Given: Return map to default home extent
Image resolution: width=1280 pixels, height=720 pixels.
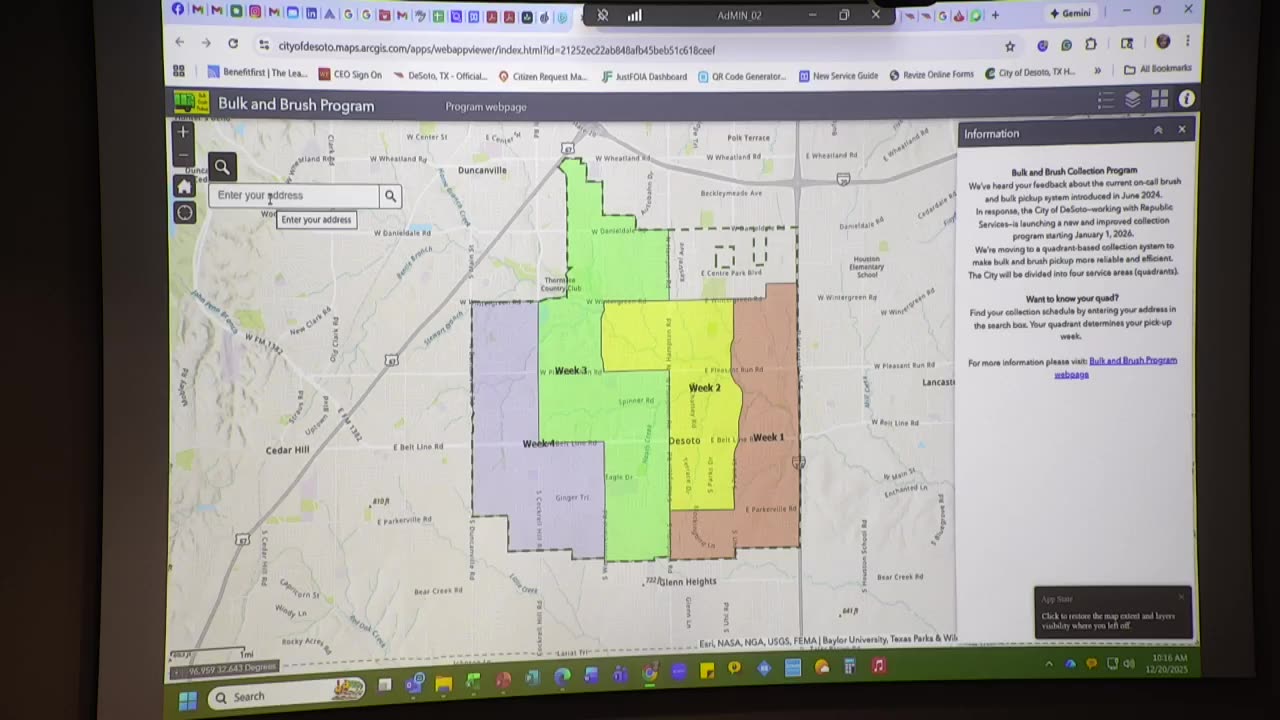Looking at the screenshot, I should pyautogui.click(x=184, y=187).
